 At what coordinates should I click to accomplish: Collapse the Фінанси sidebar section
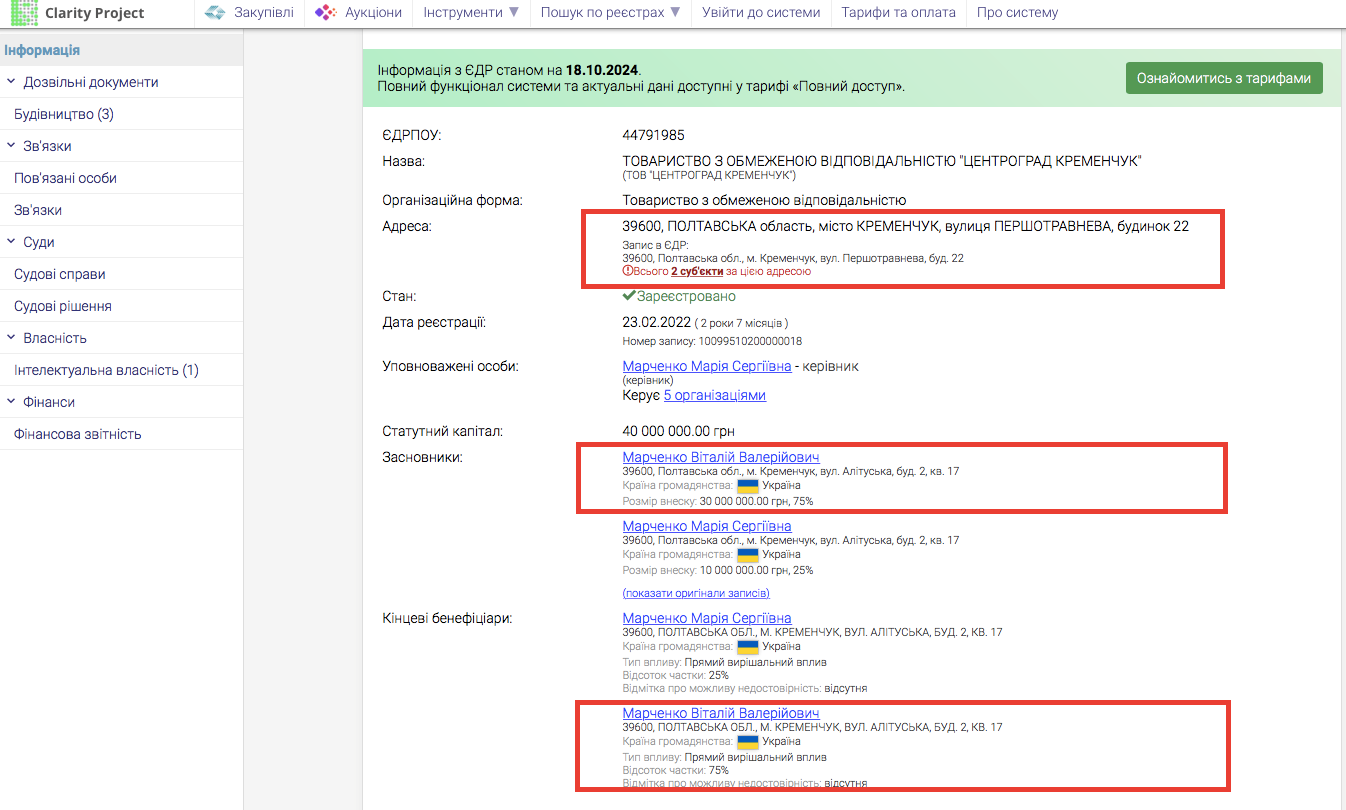[12, 402]
